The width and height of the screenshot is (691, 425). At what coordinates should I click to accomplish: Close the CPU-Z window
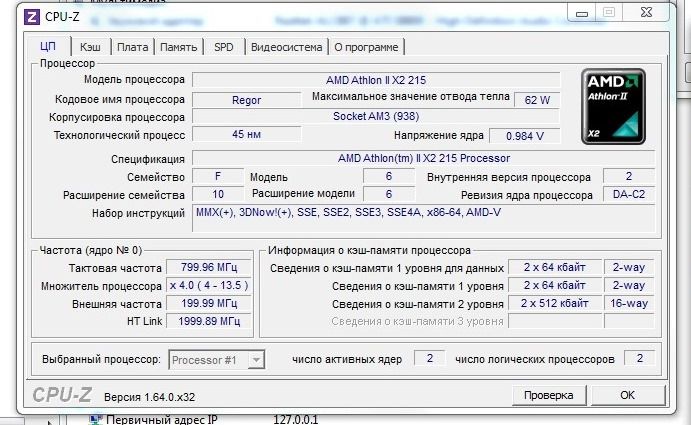pyautogui.click(x=646, y=13)
